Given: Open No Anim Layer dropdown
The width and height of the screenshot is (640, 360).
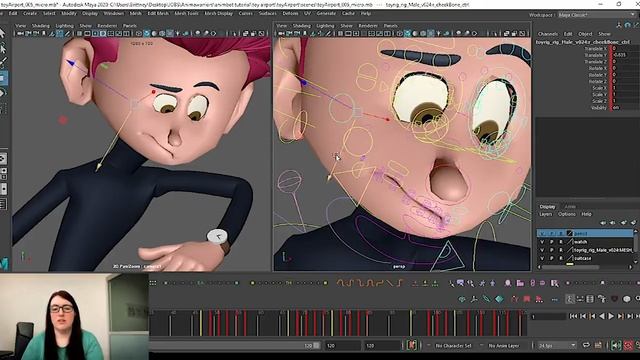Looking at the screenshot, I should (504, 345).
